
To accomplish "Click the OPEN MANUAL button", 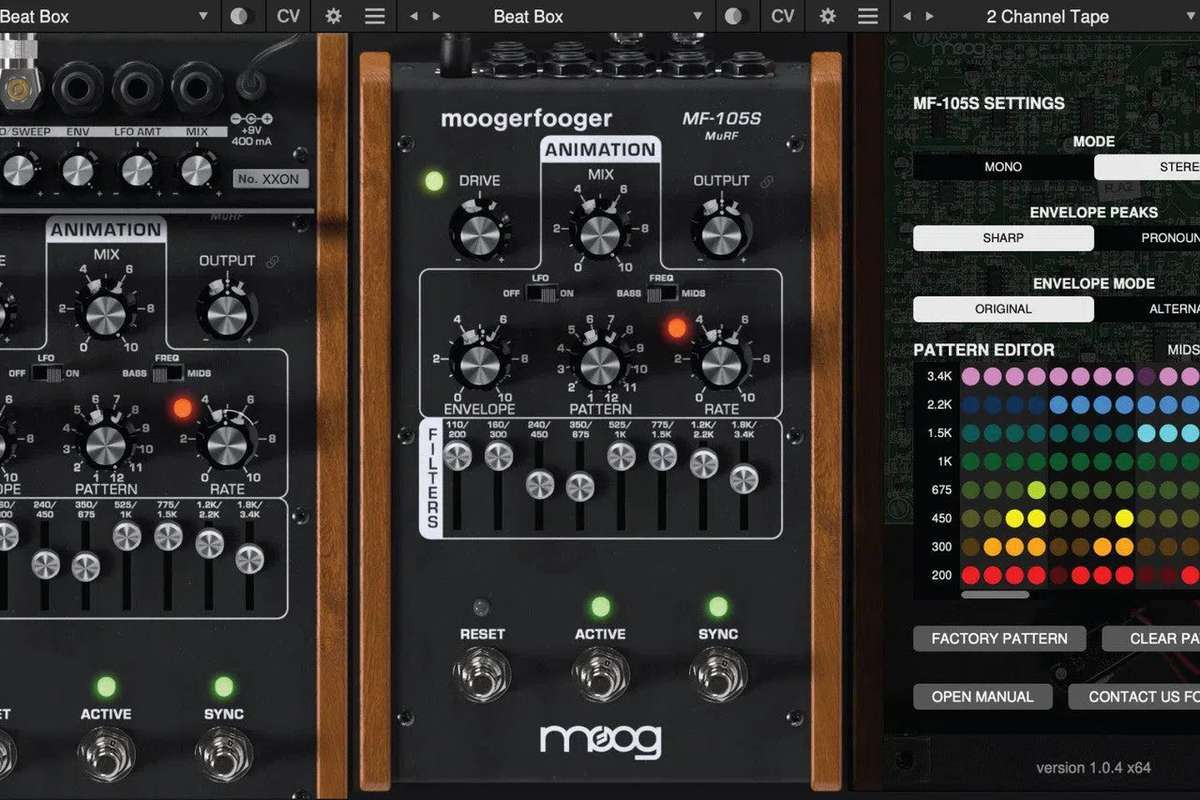I will coord(984,696).
